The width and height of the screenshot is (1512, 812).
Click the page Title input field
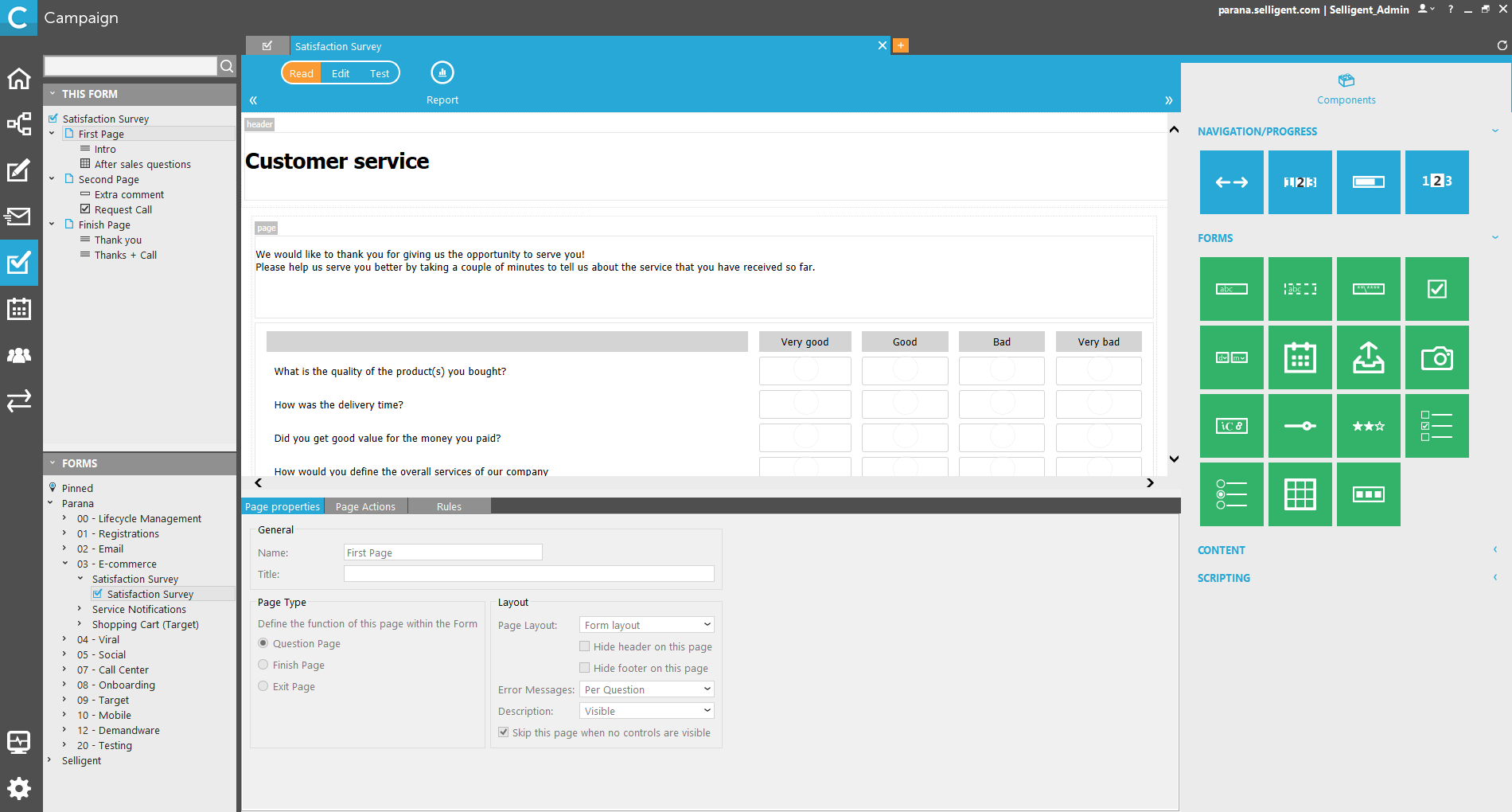(x=528, y=574)
